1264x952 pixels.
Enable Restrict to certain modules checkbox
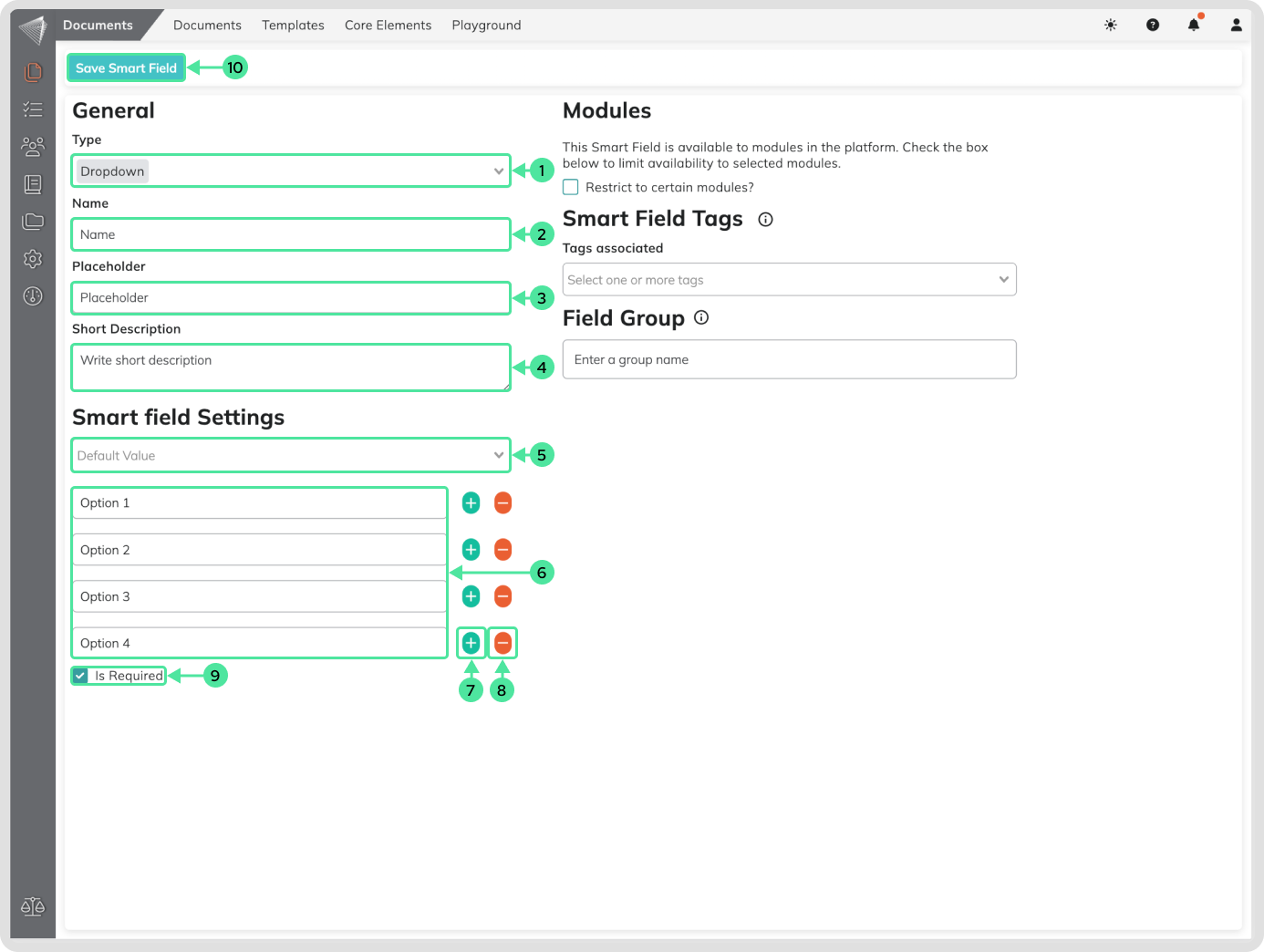[x=571, y=188]
